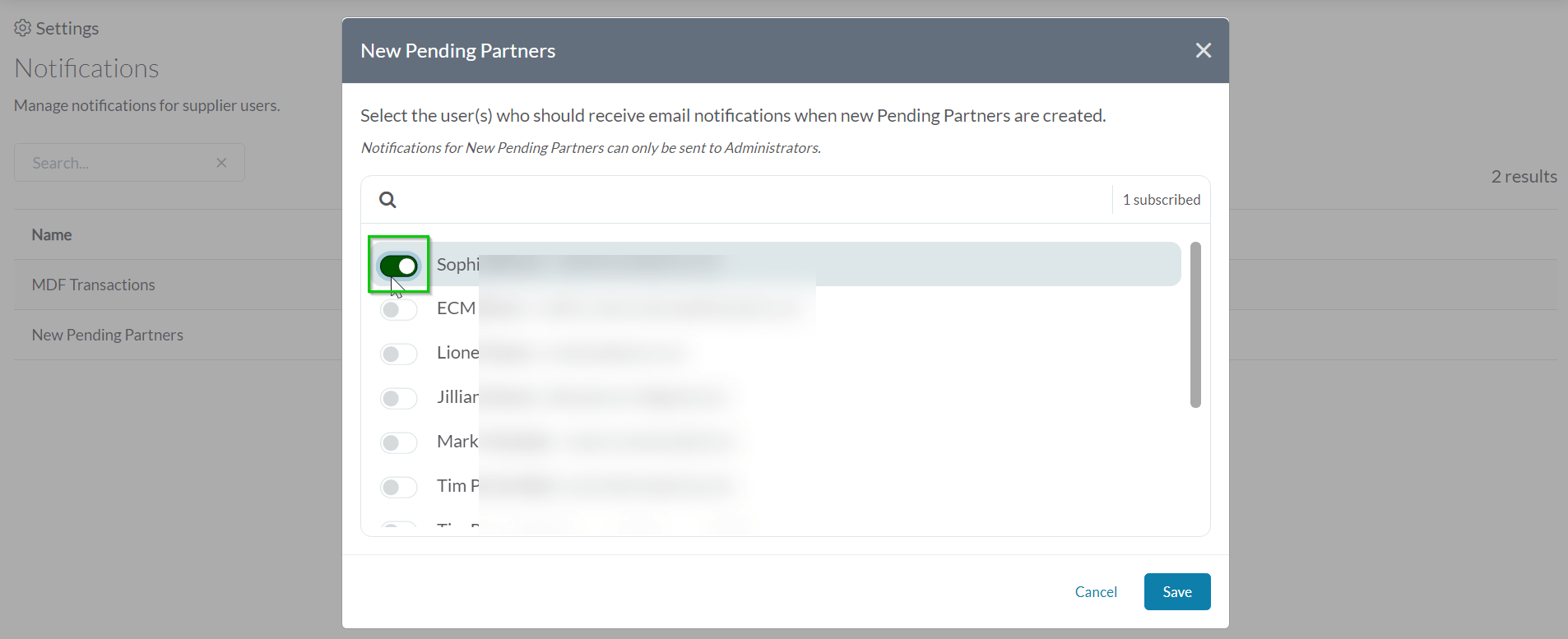Image resolution: width=1568 pixels, height=639 pixels.
Task: Disable notifications for Sophi
Action: [x=399, y=266]
